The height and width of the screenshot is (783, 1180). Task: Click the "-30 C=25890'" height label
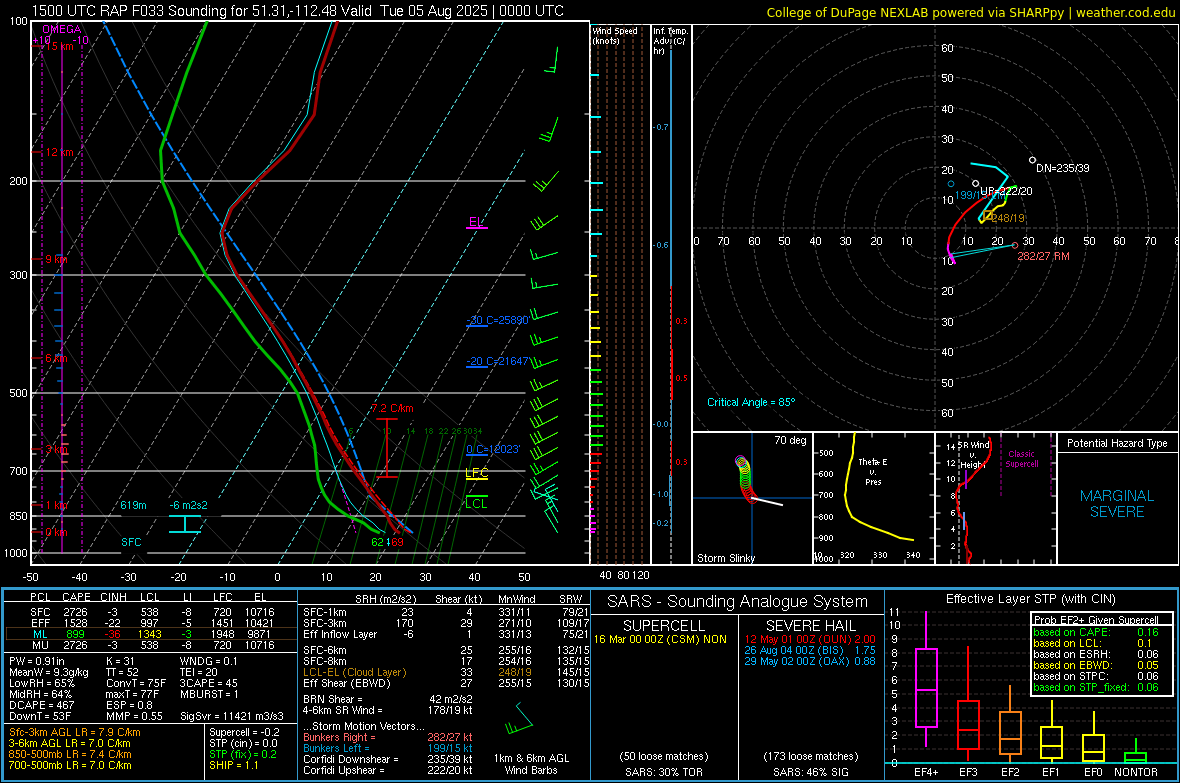pyautogui.click(x=498, y=320)
